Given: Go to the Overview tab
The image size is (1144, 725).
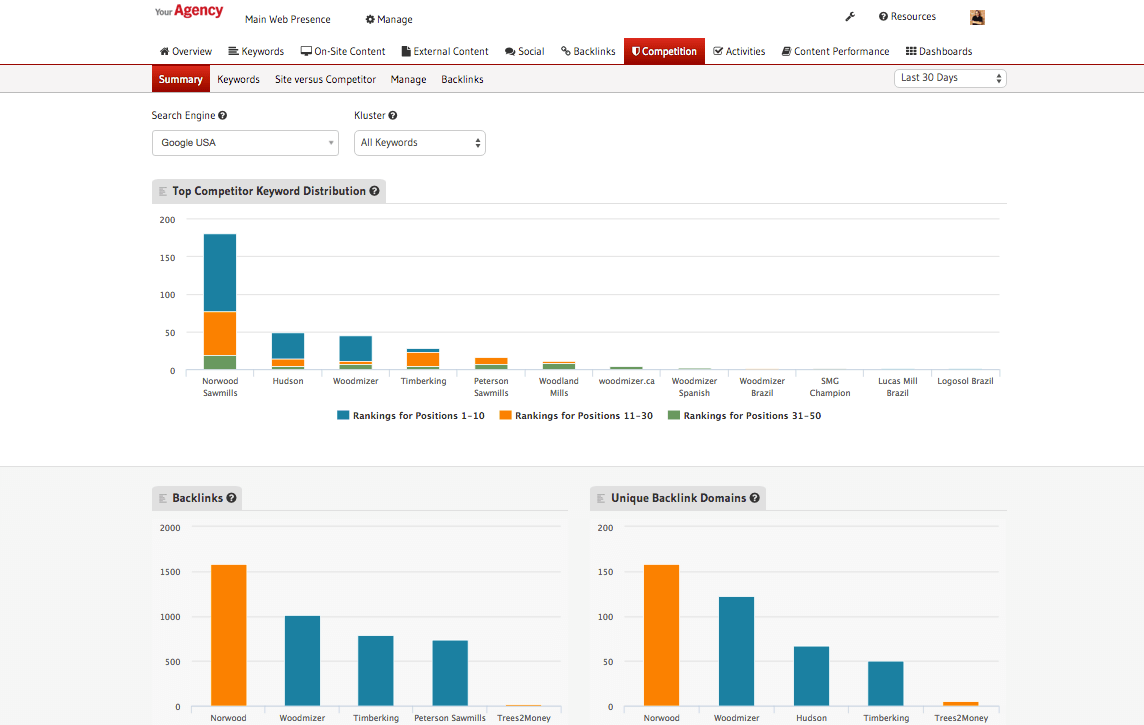Looking at the screenshot, I should coord(185,51).
